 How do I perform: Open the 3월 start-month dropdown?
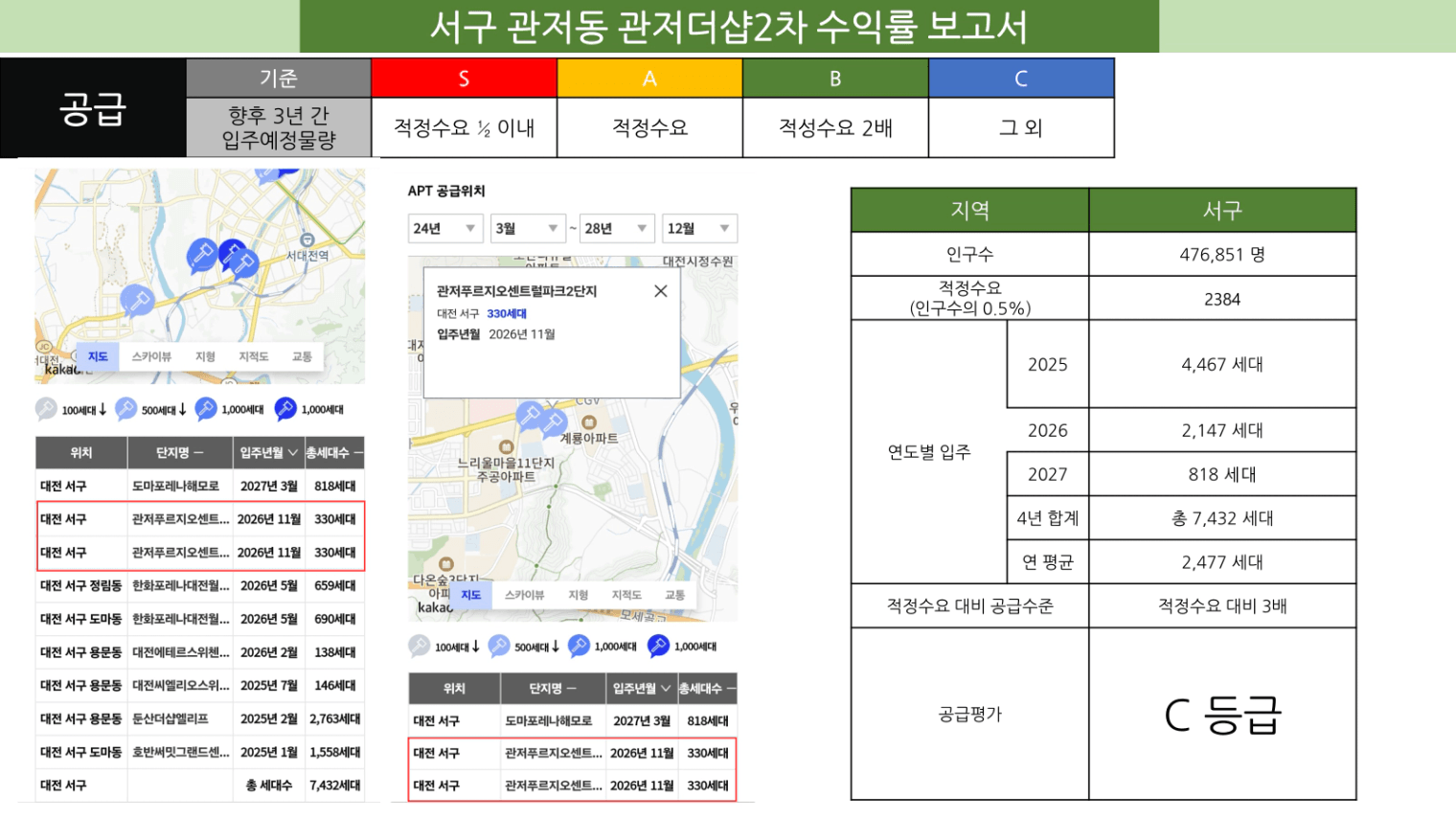(528, 228)
